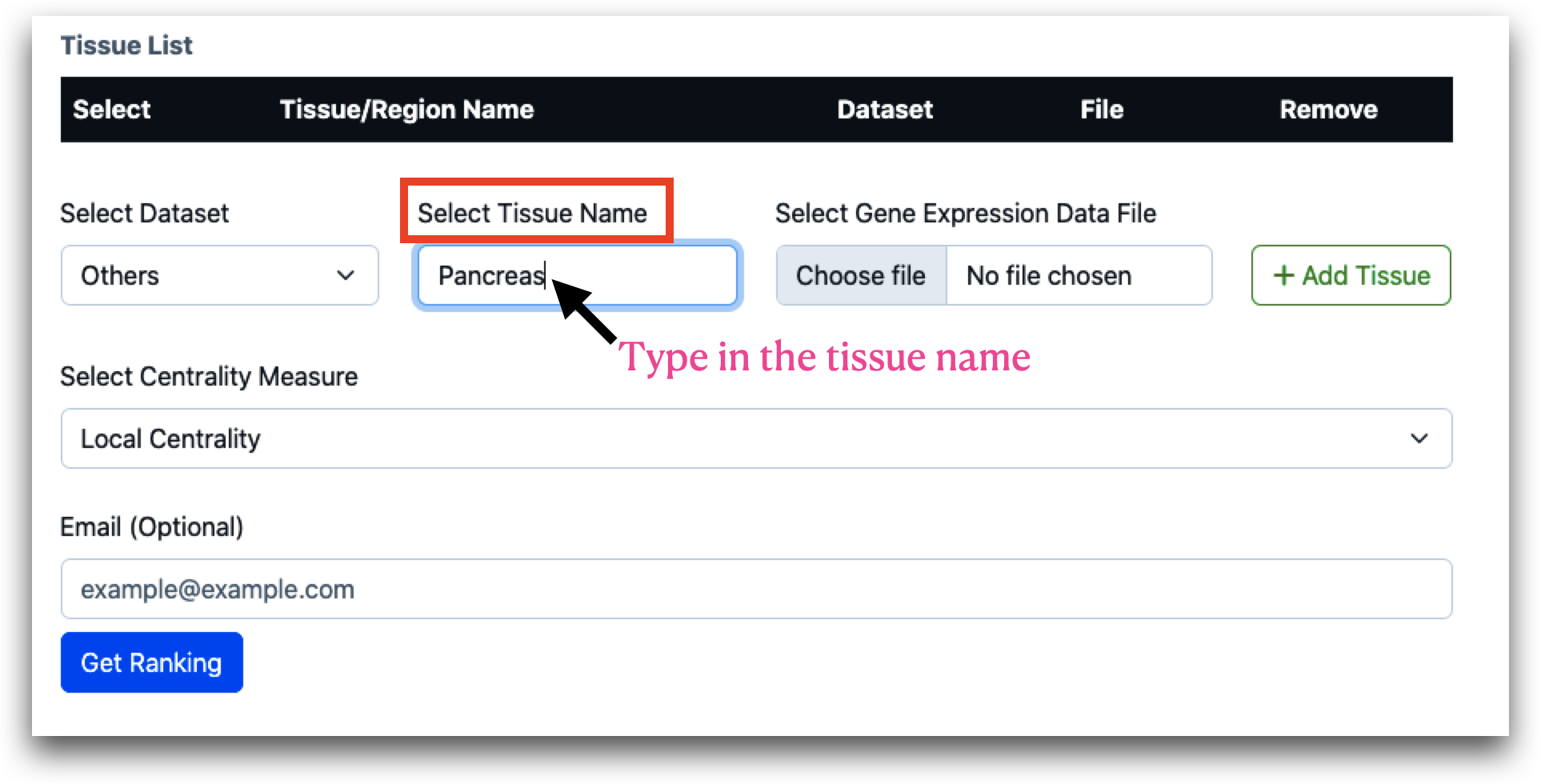The height and width of the screenshot is (784, 1541).
Task: Click the Add Tissue button
Action: click(1351, 275)
